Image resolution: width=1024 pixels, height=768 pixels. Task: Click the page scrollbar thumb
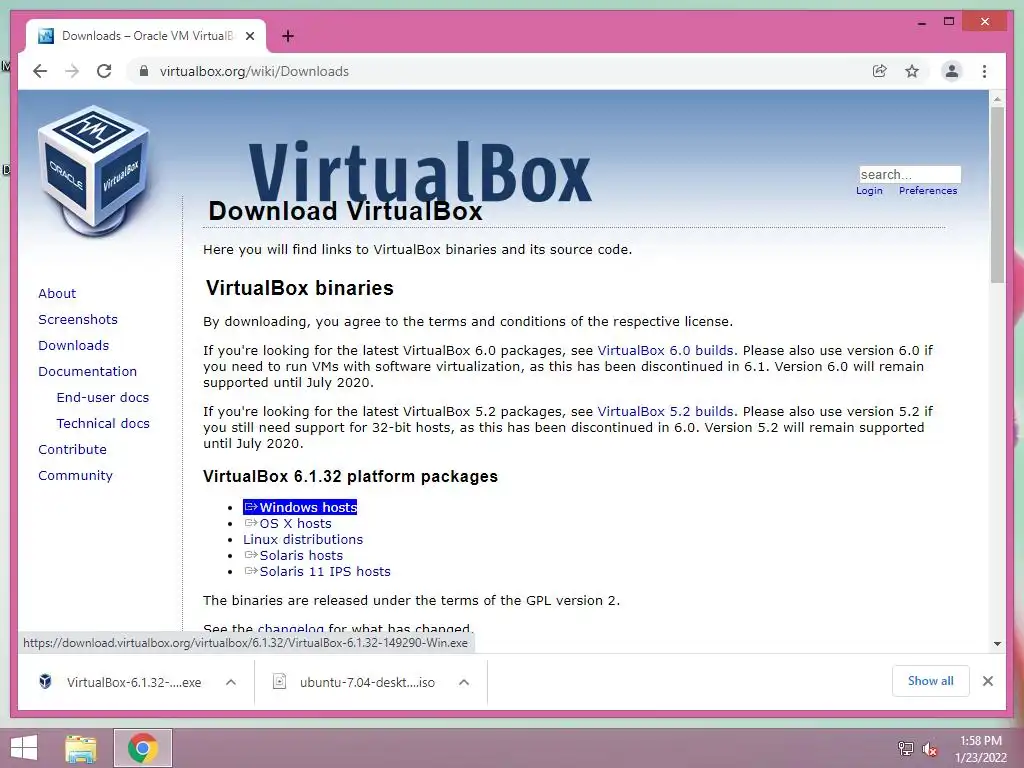[x=997, y=195]
